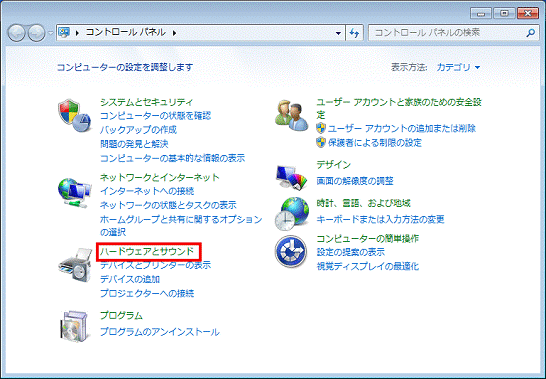Open デバイスとプリンターの表示 link
Image resolution: width=546 pixels, height=379 pixels.
pyautogui.click(x=156, y=265)
